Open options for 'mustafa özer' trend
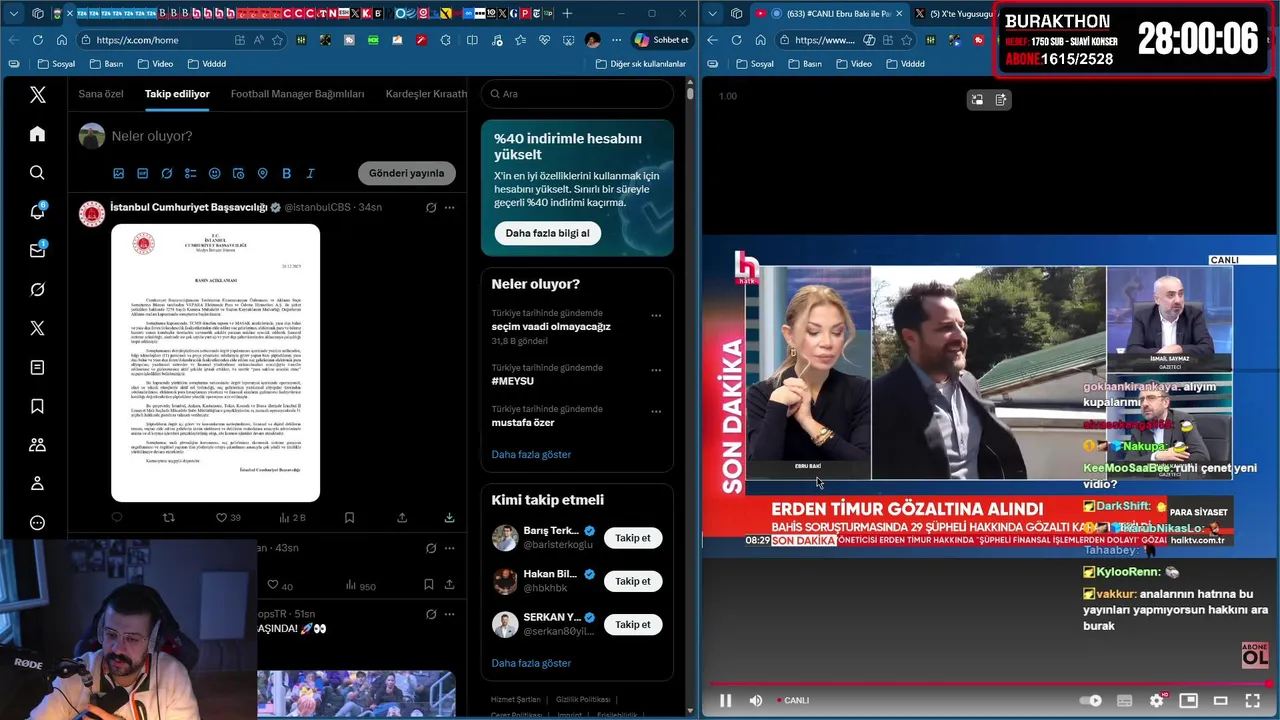Viewport: 1280px width, 720px height. (656, 411)
